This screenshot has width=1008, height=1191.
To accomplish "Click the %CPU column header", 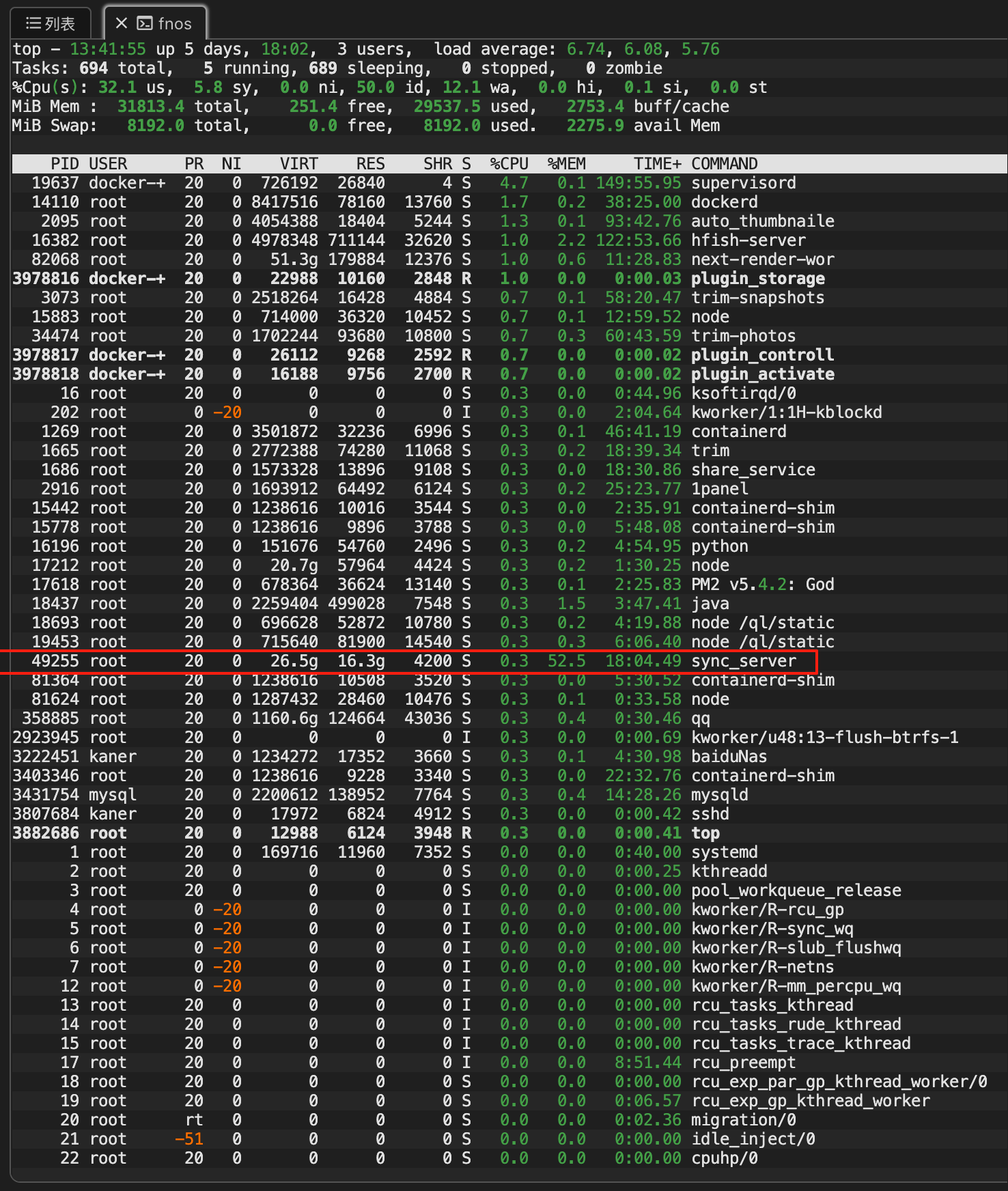I will point(509,164).
